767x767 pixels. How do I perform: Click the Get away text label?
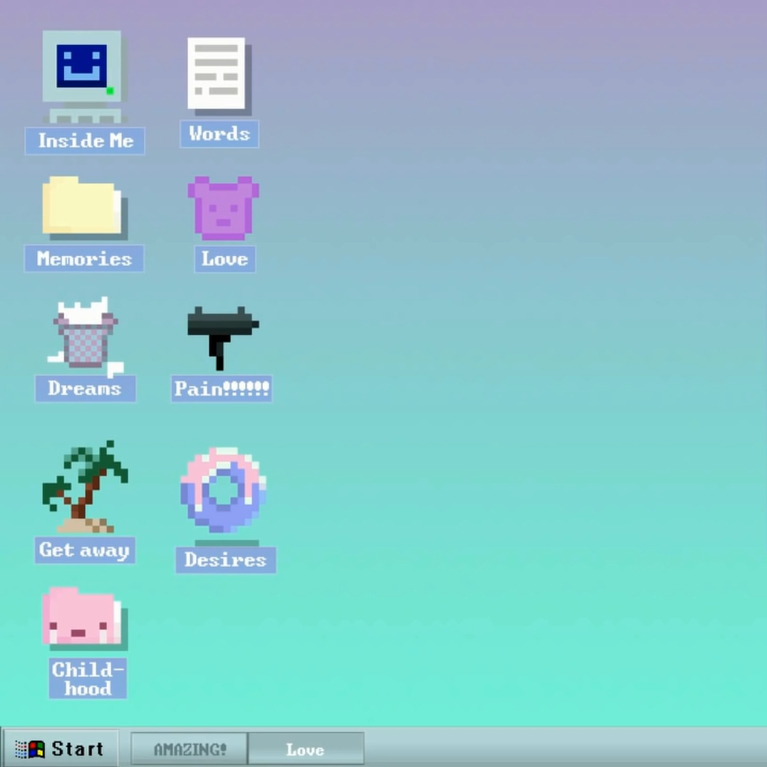85,550
